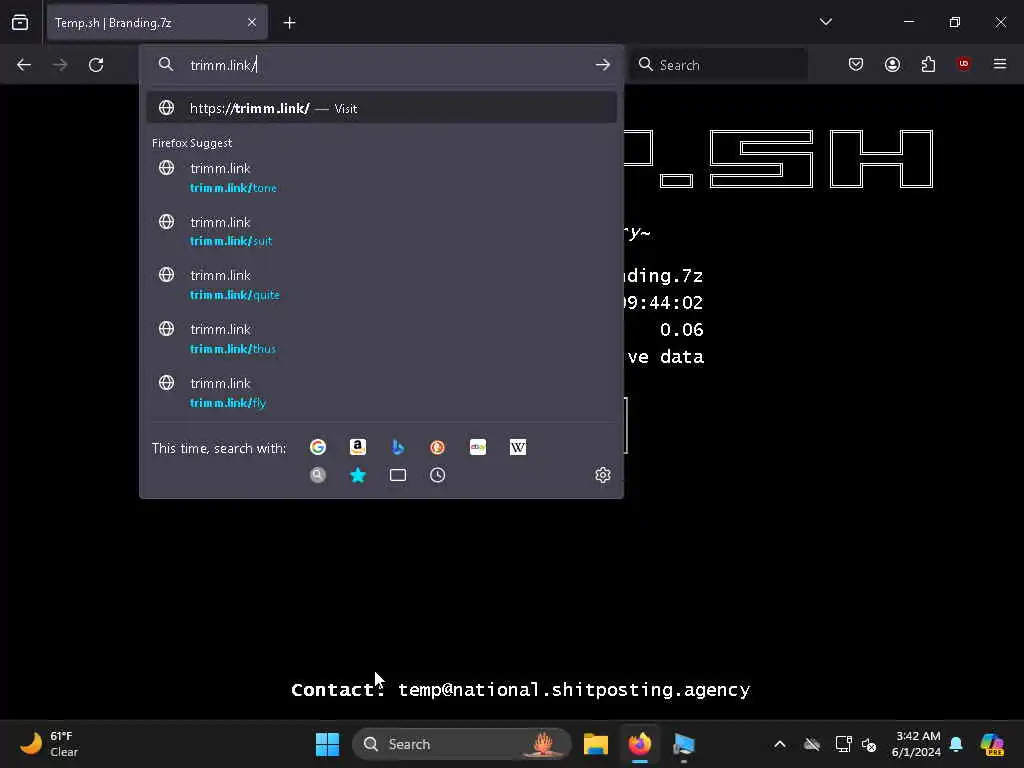Select the trimm.link/fly suggestion
The height and width of the screenshot is (768, 1024).
[x=381, y=392]
